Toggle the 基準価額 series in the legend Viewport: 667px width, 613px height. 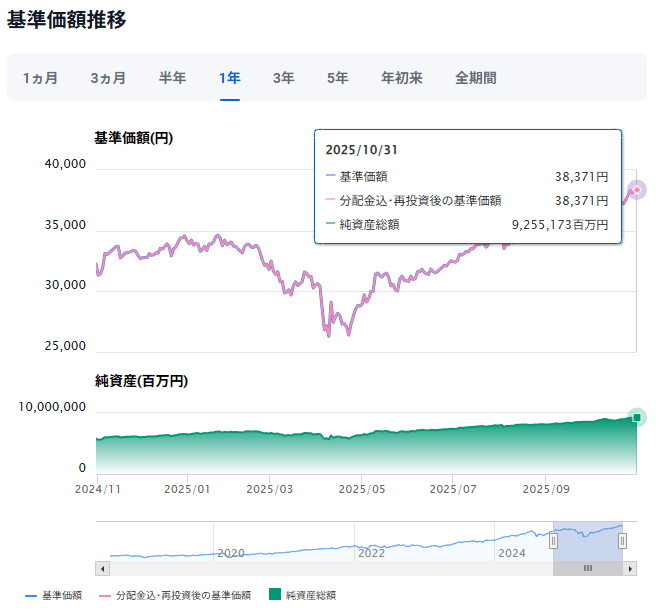[x=54, y=596]
